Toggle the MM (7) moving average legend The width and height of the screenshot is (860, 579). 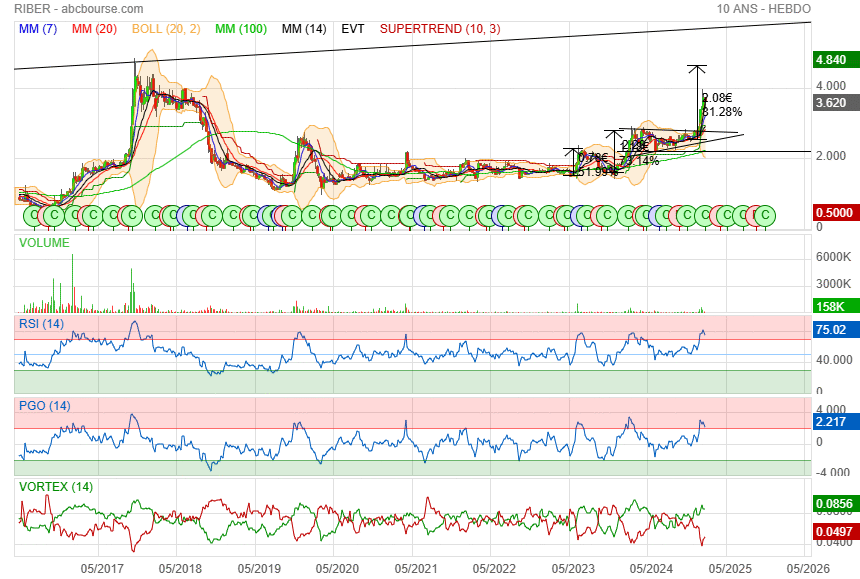[39, 29]
